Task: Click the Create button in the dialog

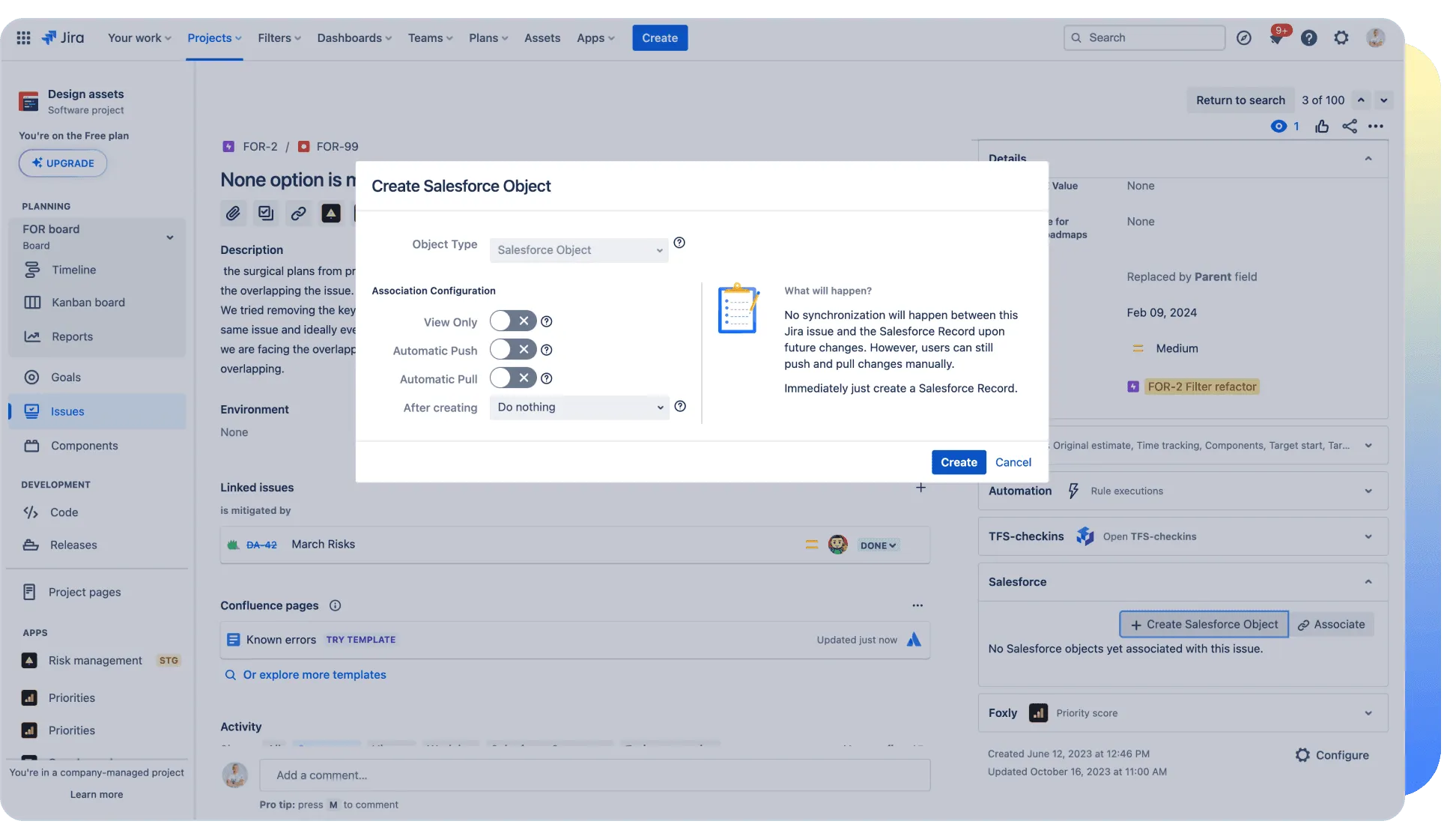Action: [x=959, y=462]
